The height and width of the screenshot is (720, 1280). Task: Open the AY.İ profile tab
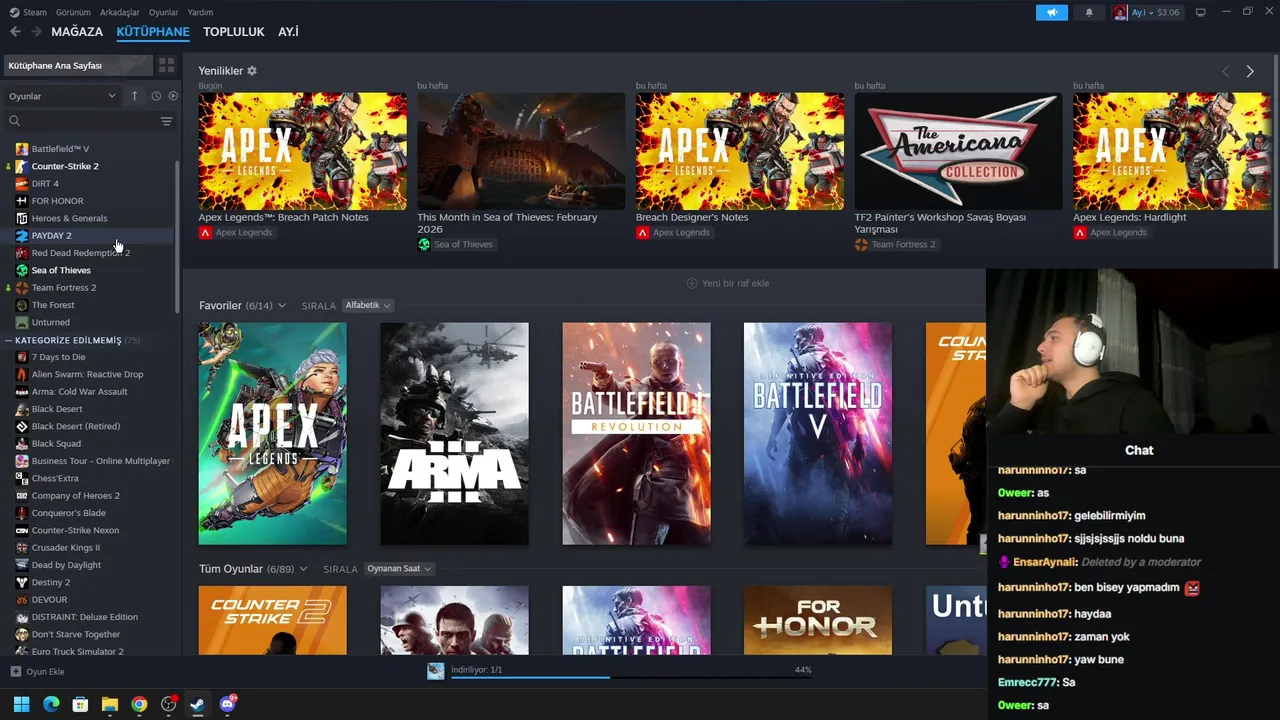coord(288,32)
